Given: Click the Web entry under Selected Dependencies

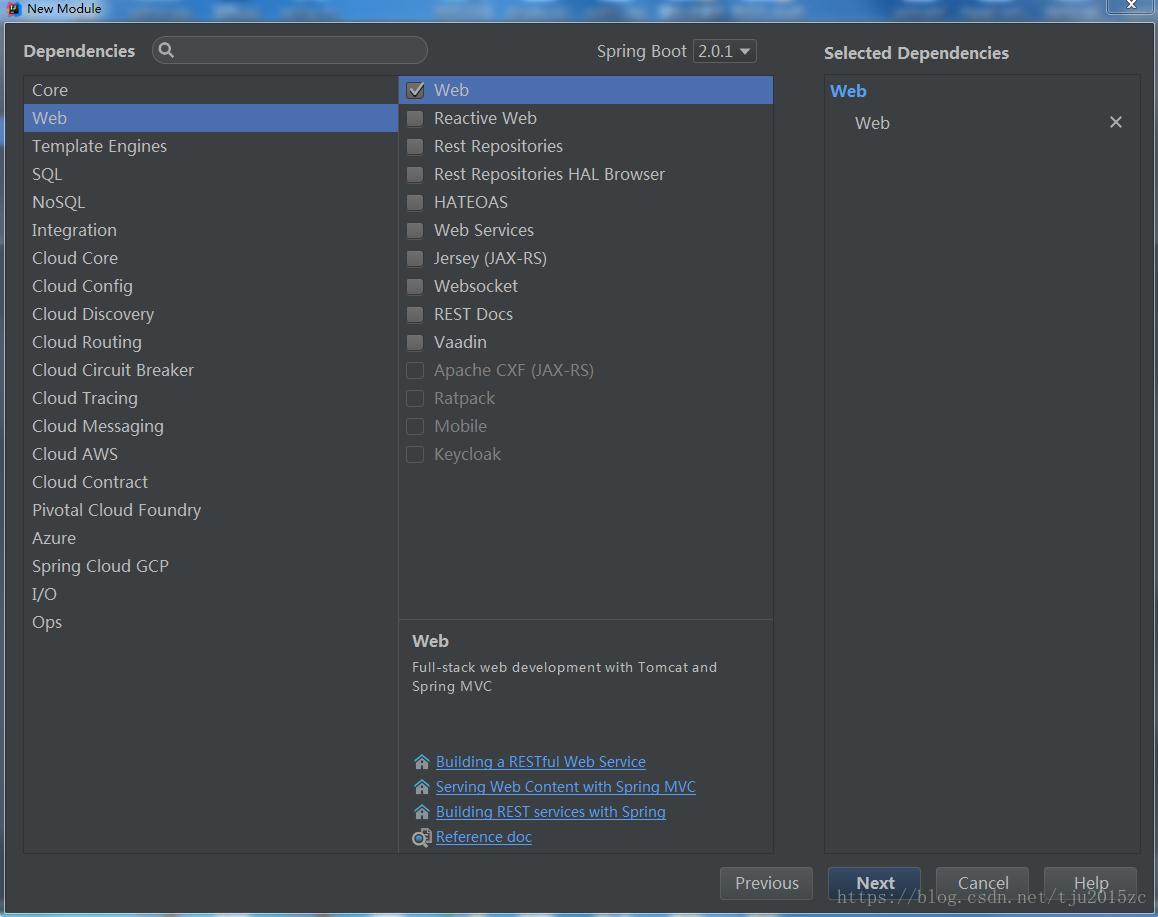Looking at the screenshot, I should click(872, 123).
